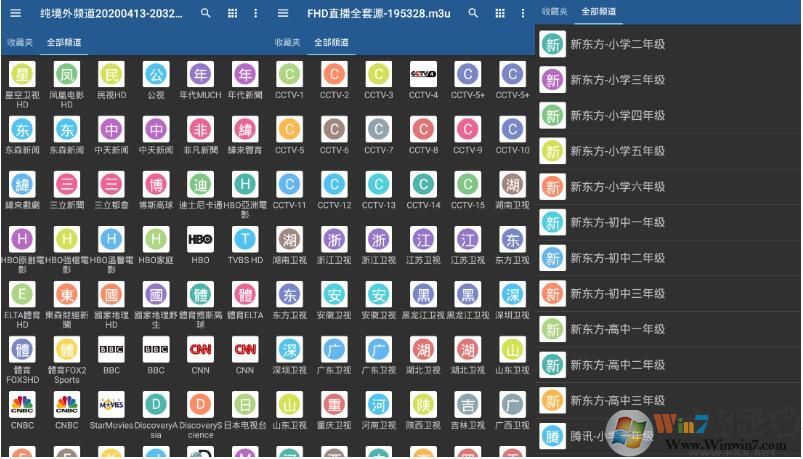This screenshot has width=803, height=459.
Task: Select 新东方-高中二年级 list entry
Action: pos(669,365)
